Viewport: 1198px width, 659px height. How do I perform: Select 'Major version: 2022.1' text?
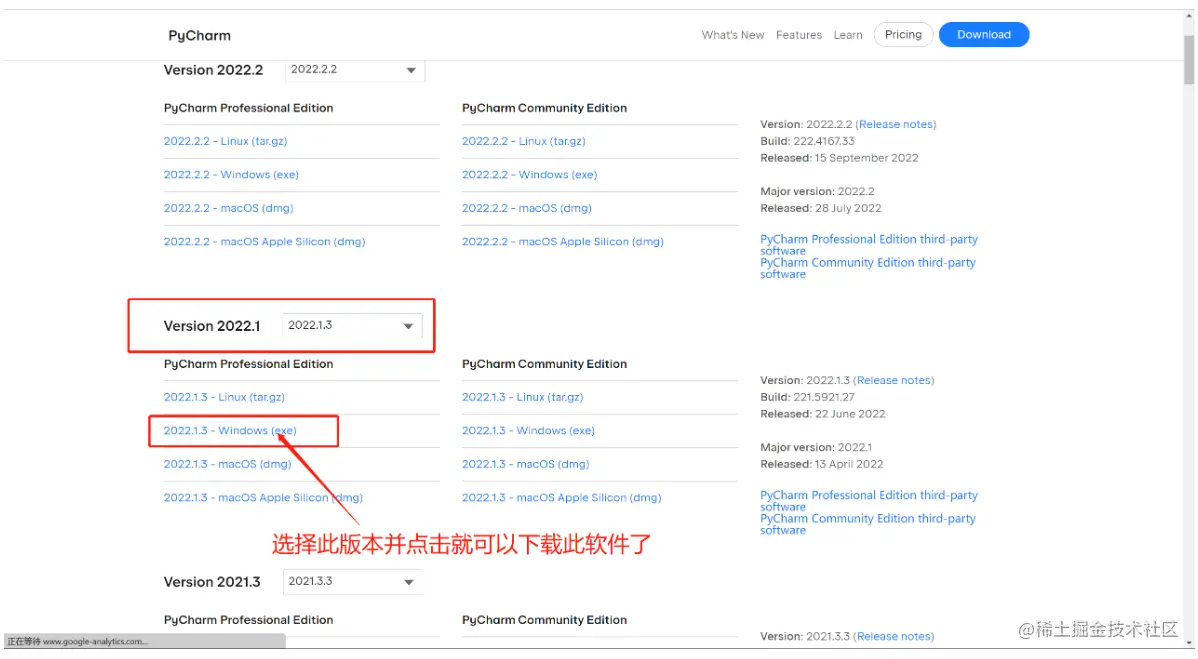click(x=816, y=447)
